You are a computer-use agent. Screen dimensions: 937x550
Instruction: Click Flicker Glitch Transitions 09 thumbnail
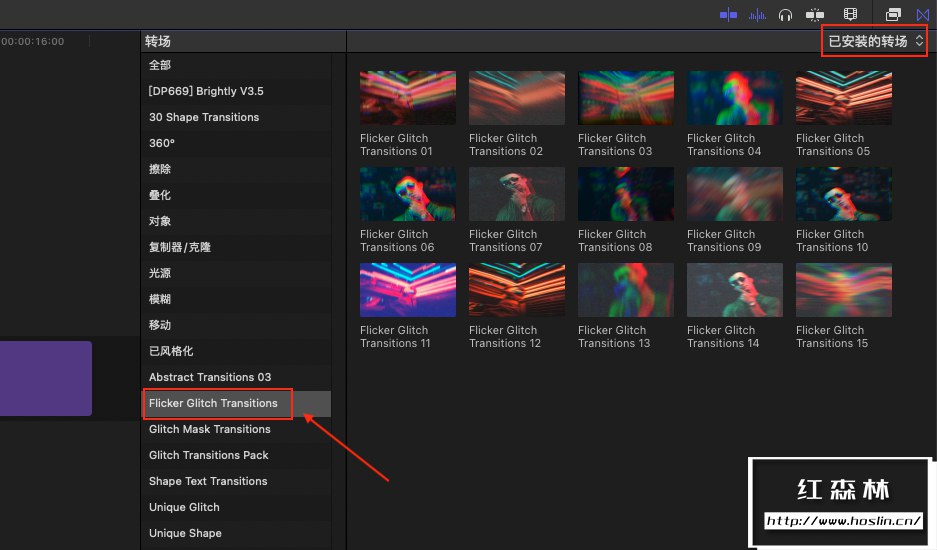click(735, 194)
